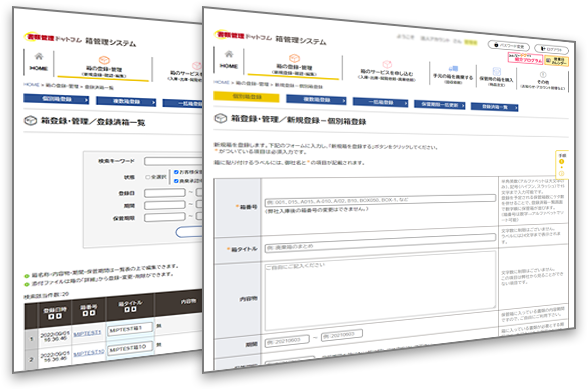Click 検索キーワード field in back window
The height and width of the screenshot is (389, 588).
click(x=173, y=162)
